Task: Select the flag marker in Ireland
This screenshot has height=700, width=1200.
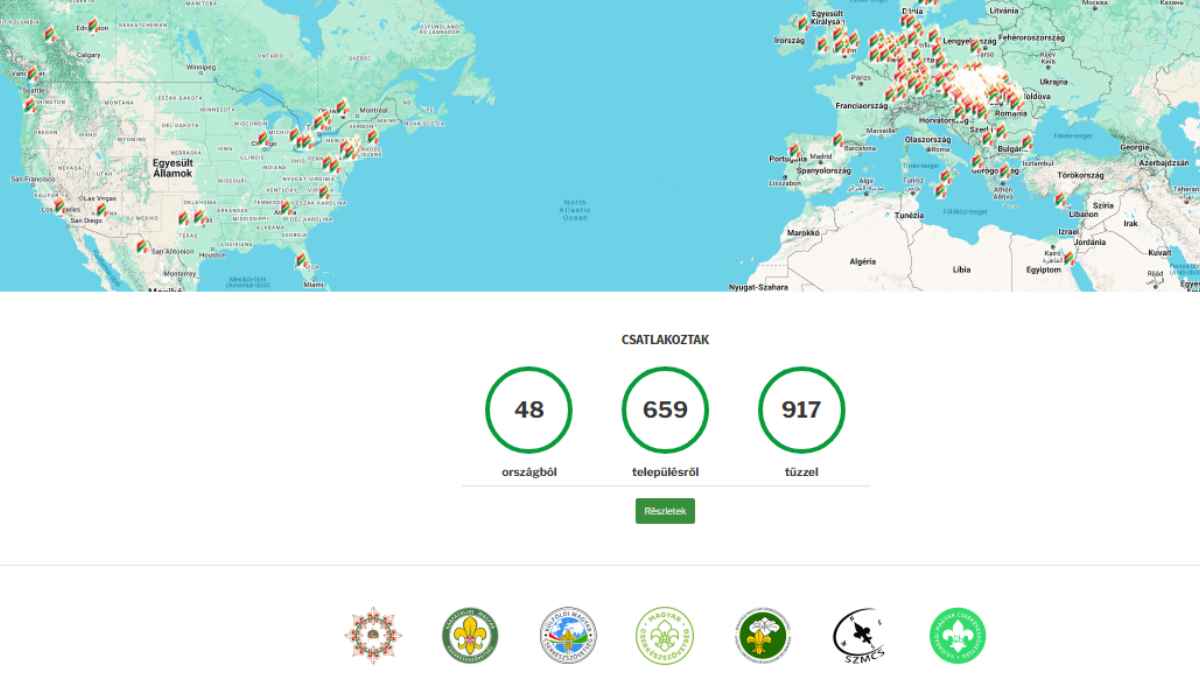Action: tap(801, 22)
